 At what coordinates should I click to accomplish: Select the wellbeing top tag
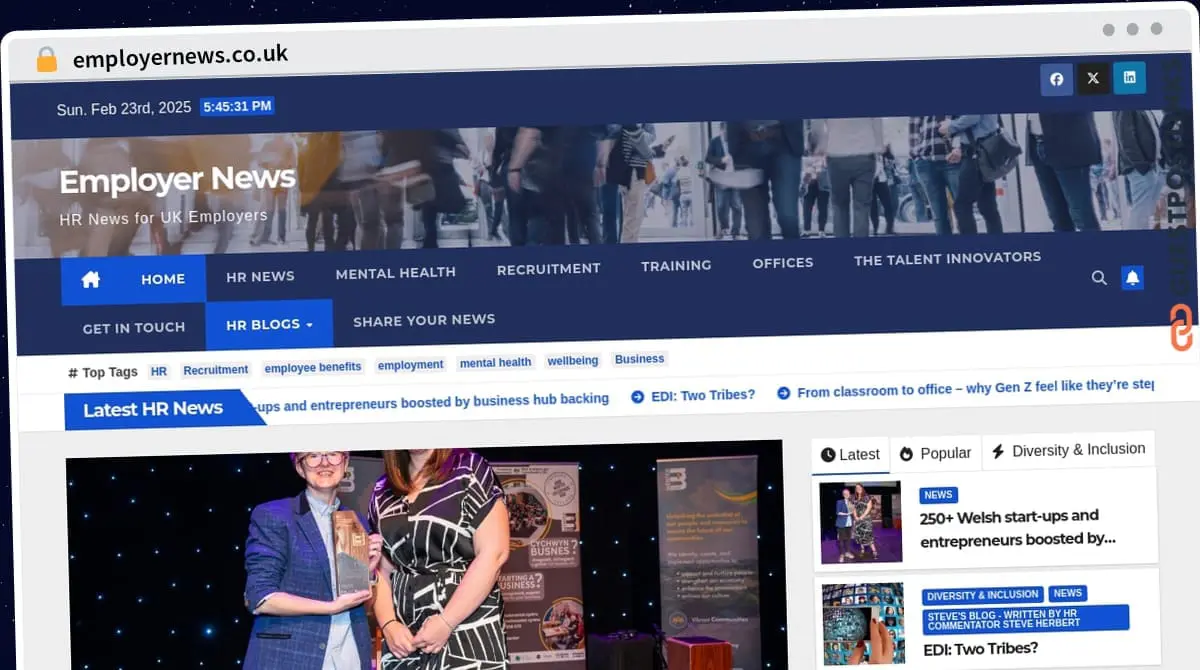click(x=573, y=361)
